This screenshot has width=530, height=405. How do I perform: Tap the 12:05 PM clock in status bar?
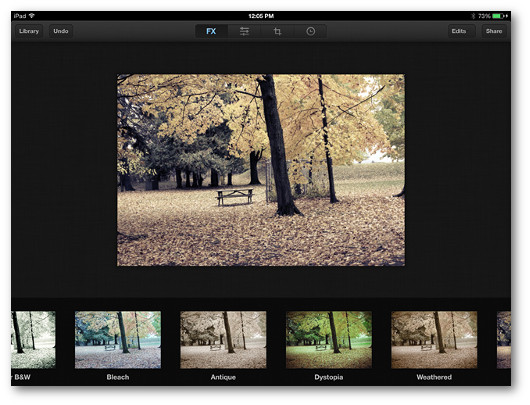261,16
